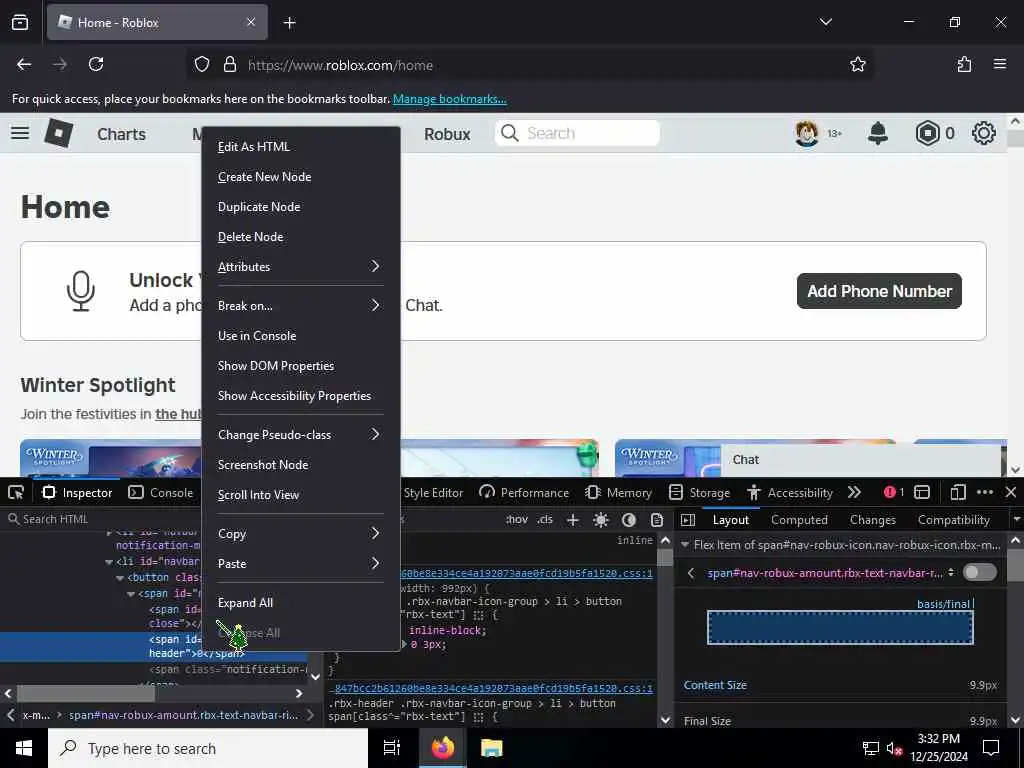Open the list all tabs dropdown
1024x768 pixels.
click(x=825, y=22)
